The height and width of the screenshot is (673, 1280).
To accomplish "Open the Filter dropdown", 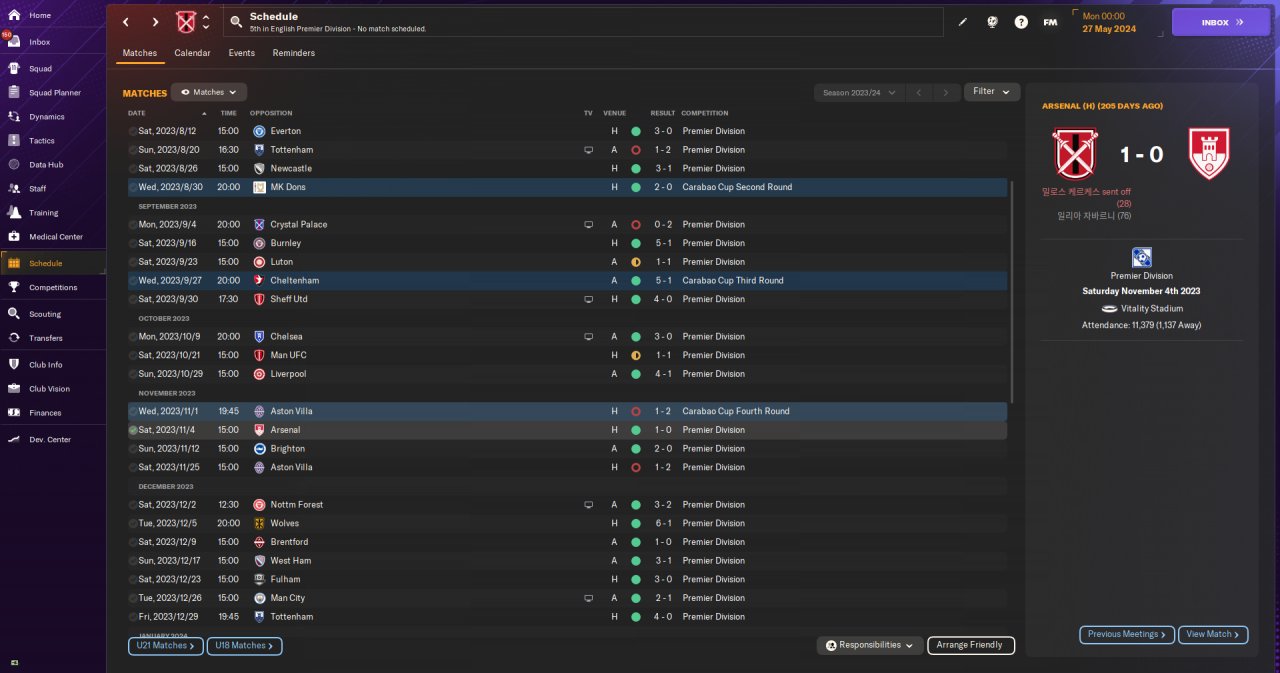I will [992, 91].
